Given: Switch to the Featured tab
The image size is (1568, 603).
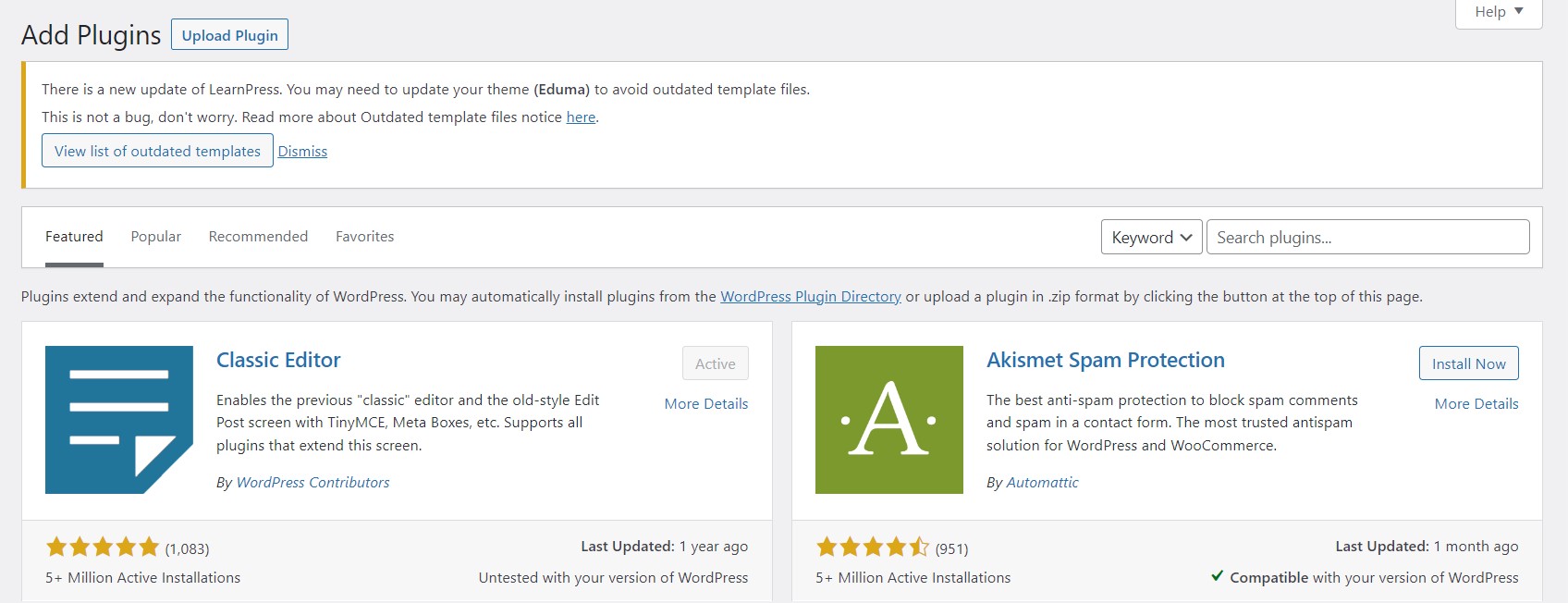Looking at the screenshot, I should point(74,237).
